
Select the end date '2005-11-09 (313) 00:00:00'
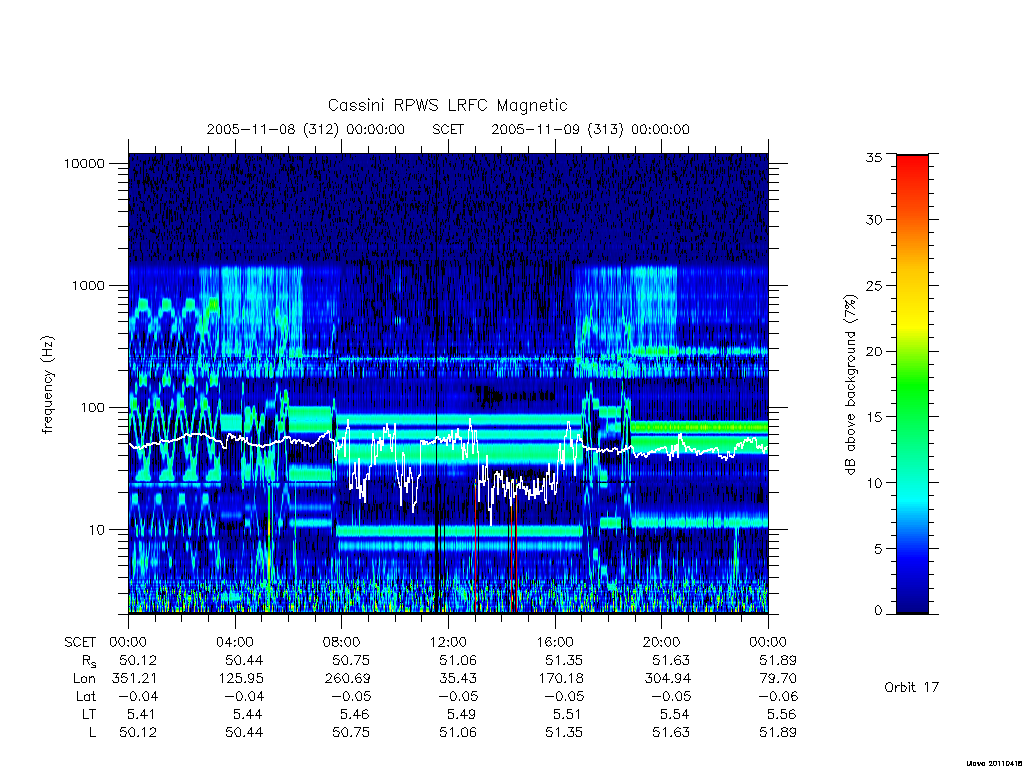click(590, 129)
